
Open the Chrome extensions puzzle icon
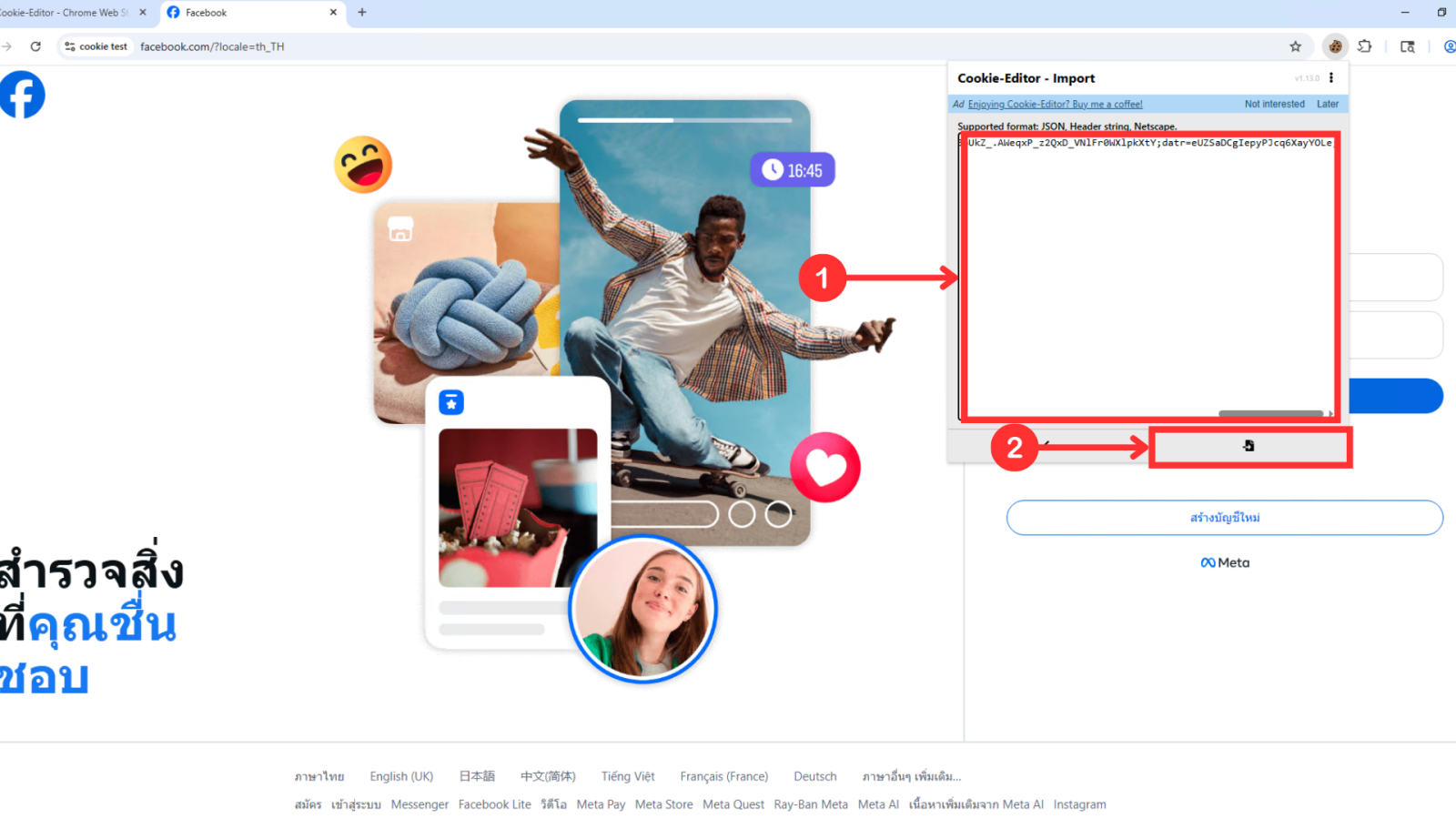click(1364, 46)
